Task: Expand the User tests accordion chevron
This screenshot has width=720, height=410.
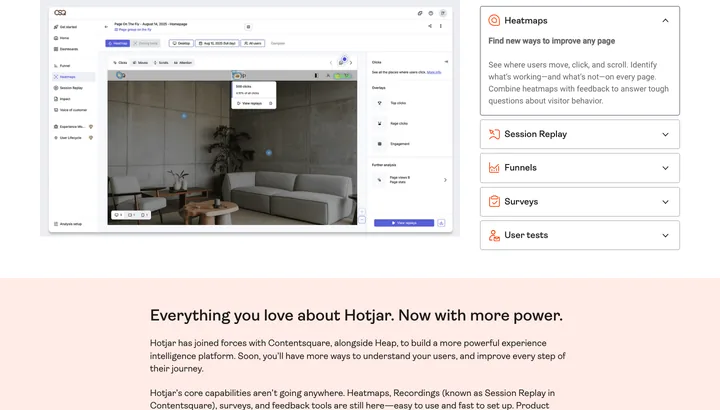Action: [665, 236]
